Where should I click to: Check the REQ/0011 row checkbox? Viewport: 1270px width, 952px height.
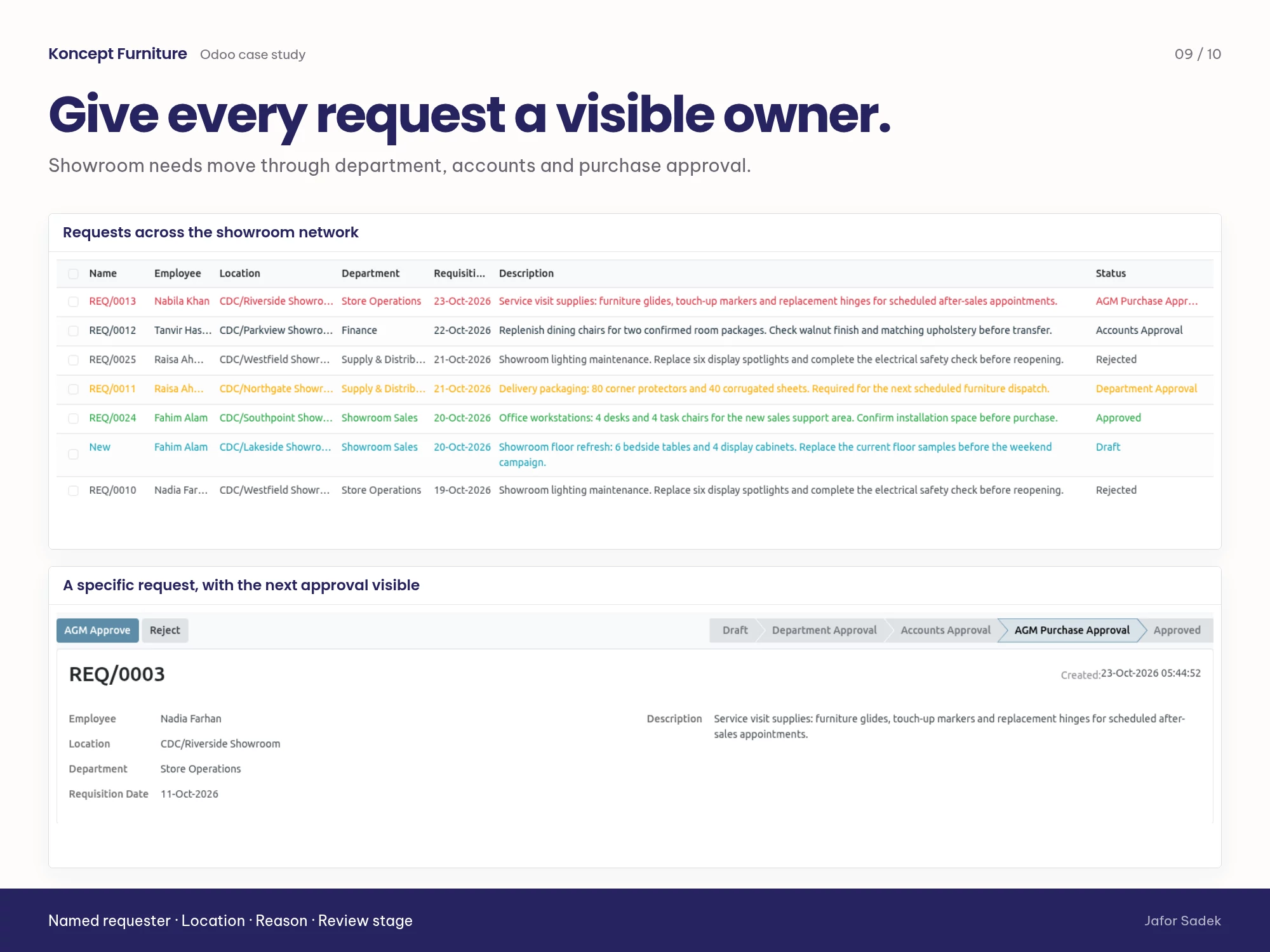point(74,390)
